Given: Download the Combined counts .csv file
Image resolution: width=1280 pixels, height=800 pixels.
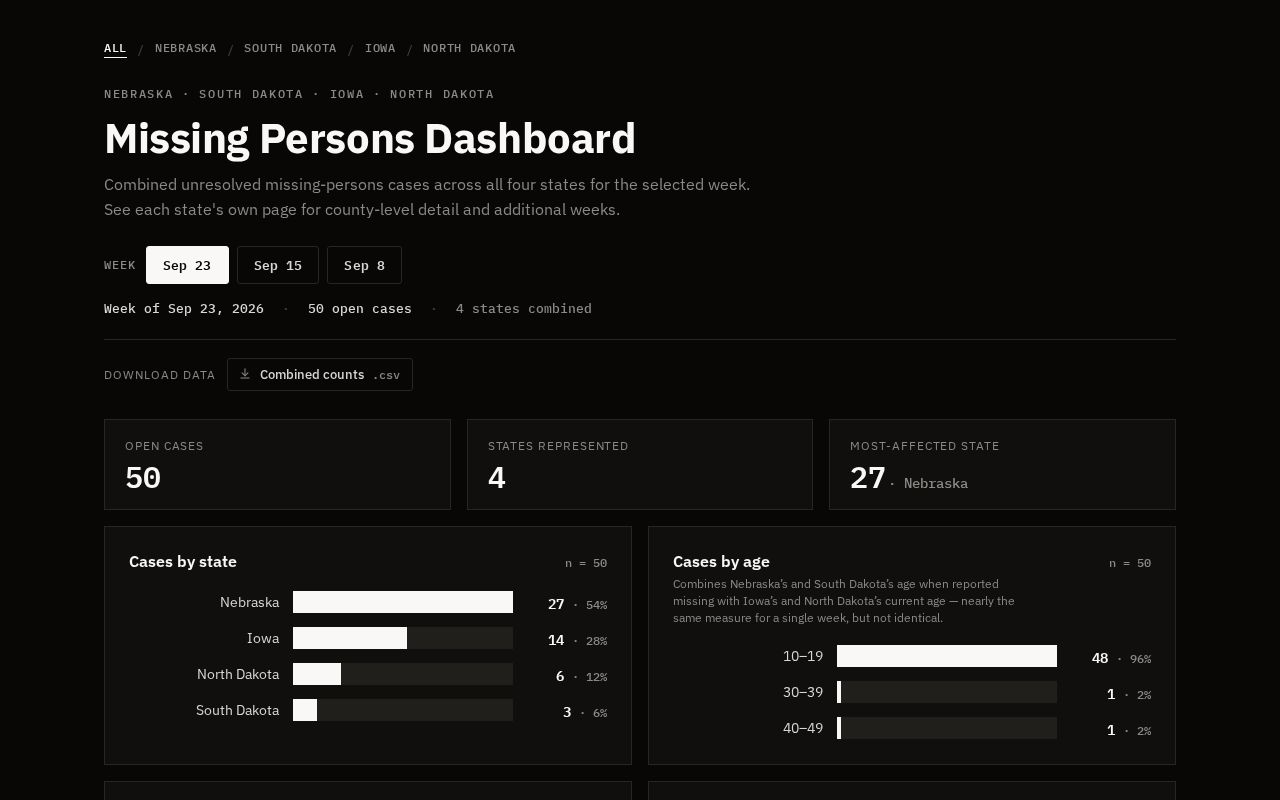Looking at the screenshot, I should coord(320,375).
